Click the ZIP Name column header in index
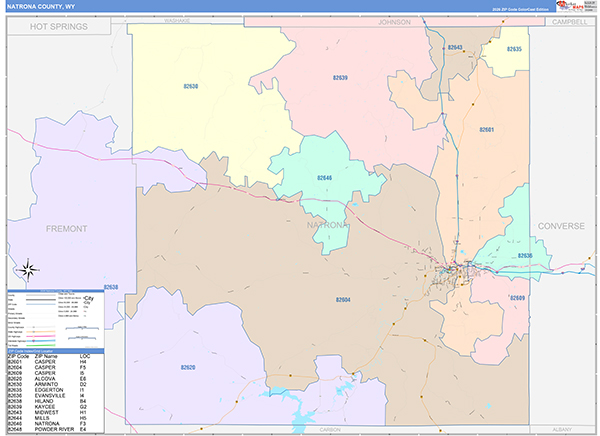 (46, 356)
